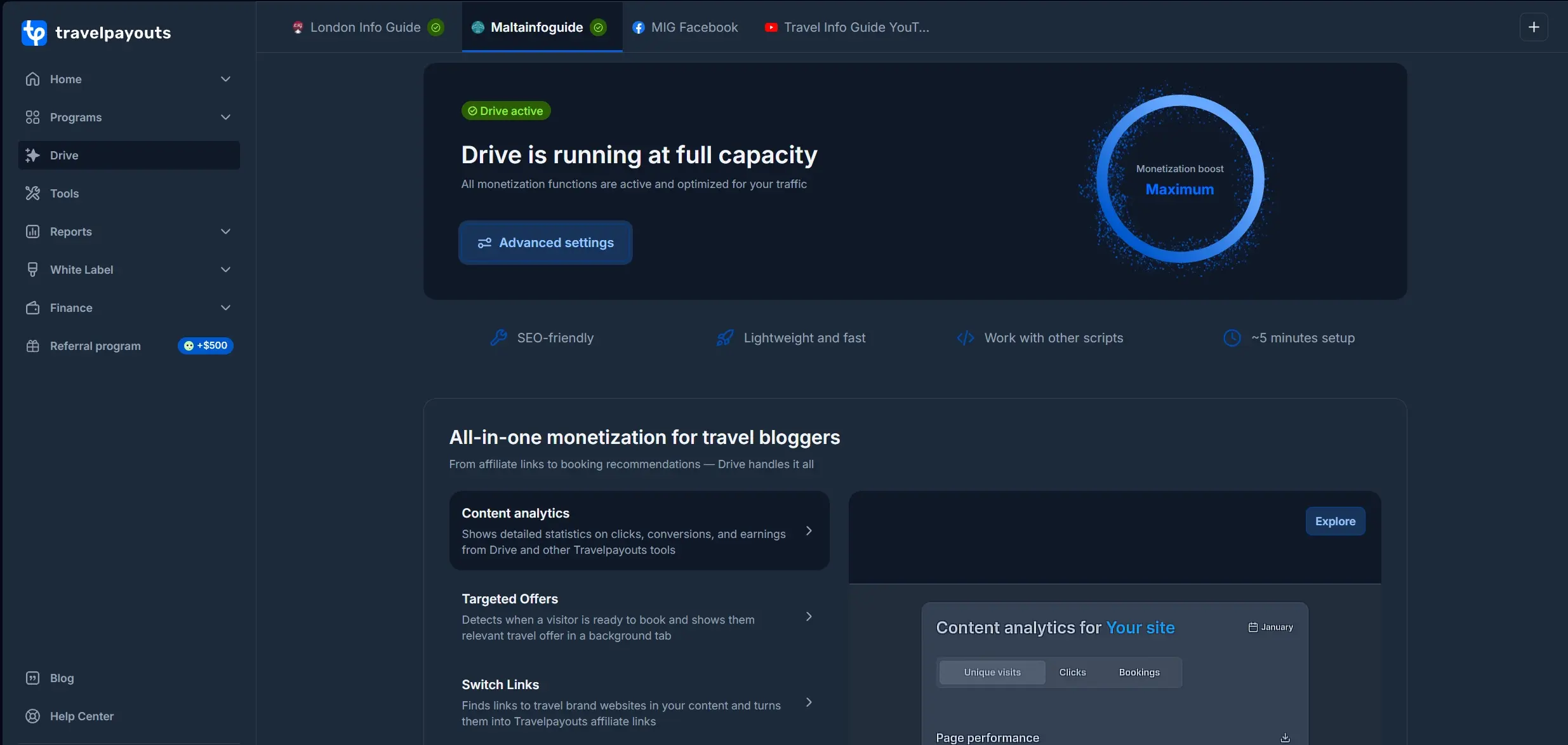This screenshot has height=745, width=1568.
Task: Click the Drive sparkle icon
Action: click(x=32, y=155)
